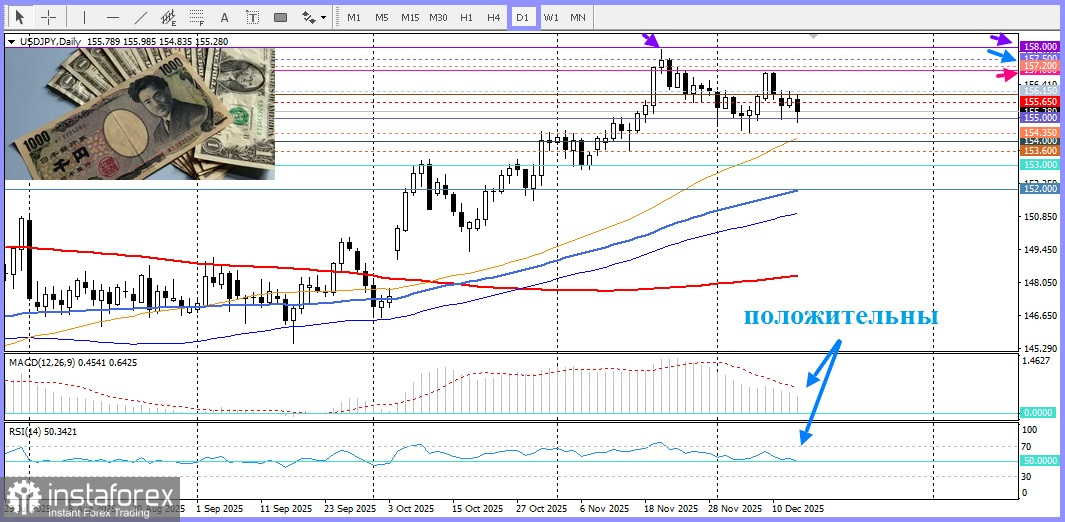Select the cursor arrow tool
The image size is (1065, 522).
click(x=20, y=17)
